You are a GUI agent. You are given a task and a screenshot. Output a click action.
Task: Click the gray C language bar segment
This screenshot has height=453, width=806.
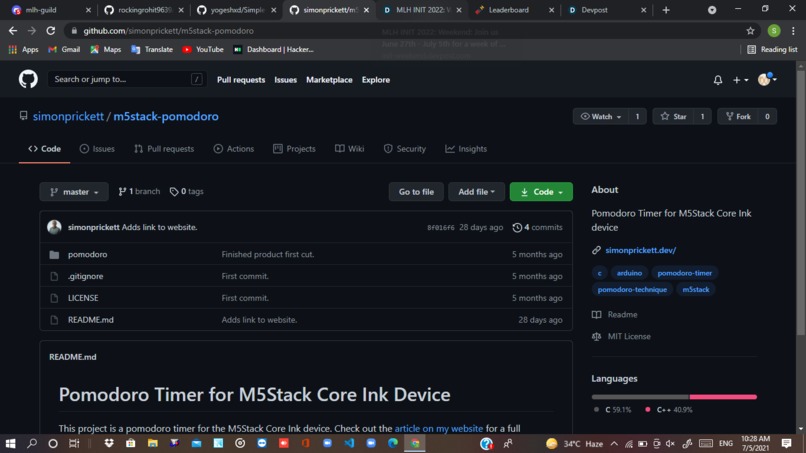pos(640,397)
